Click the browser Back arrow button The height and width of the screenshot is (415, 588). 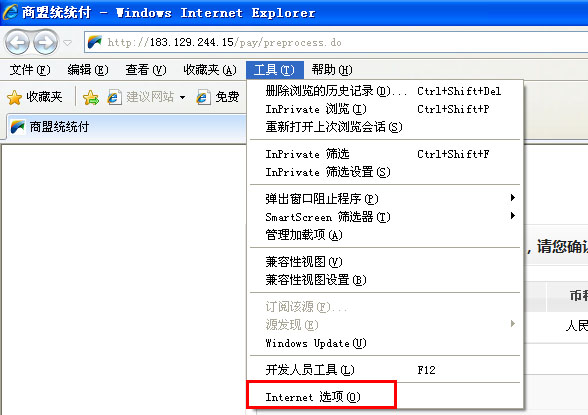(17, 42)
